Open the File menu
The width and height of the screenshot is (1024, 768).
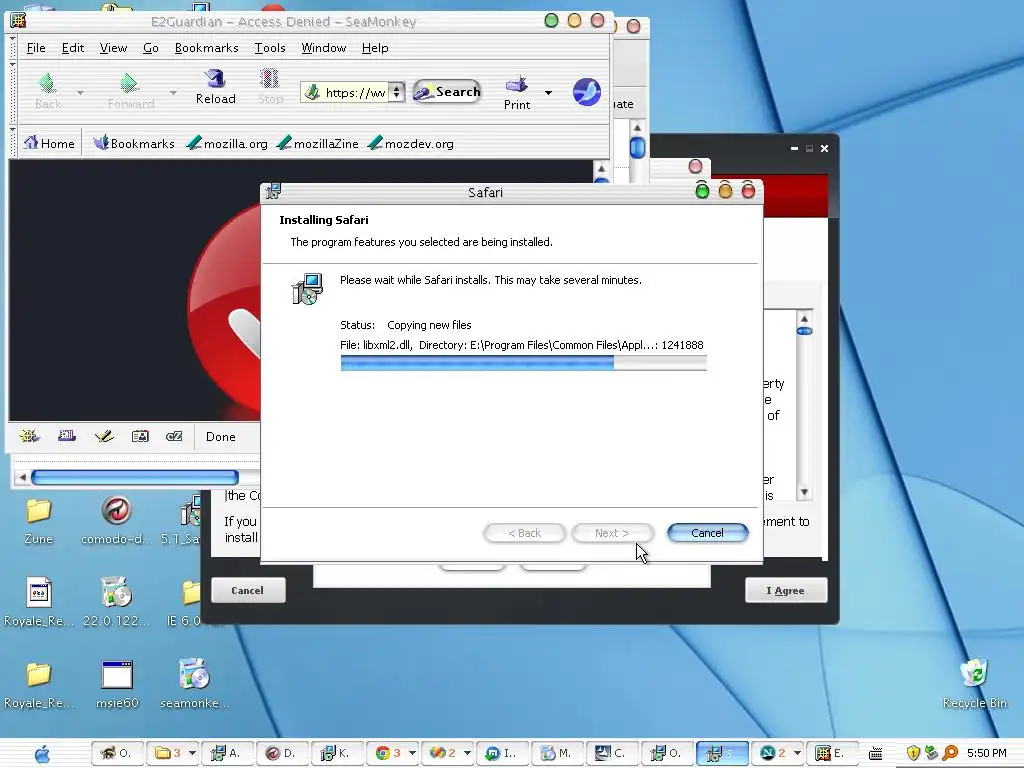click(36, 48)
